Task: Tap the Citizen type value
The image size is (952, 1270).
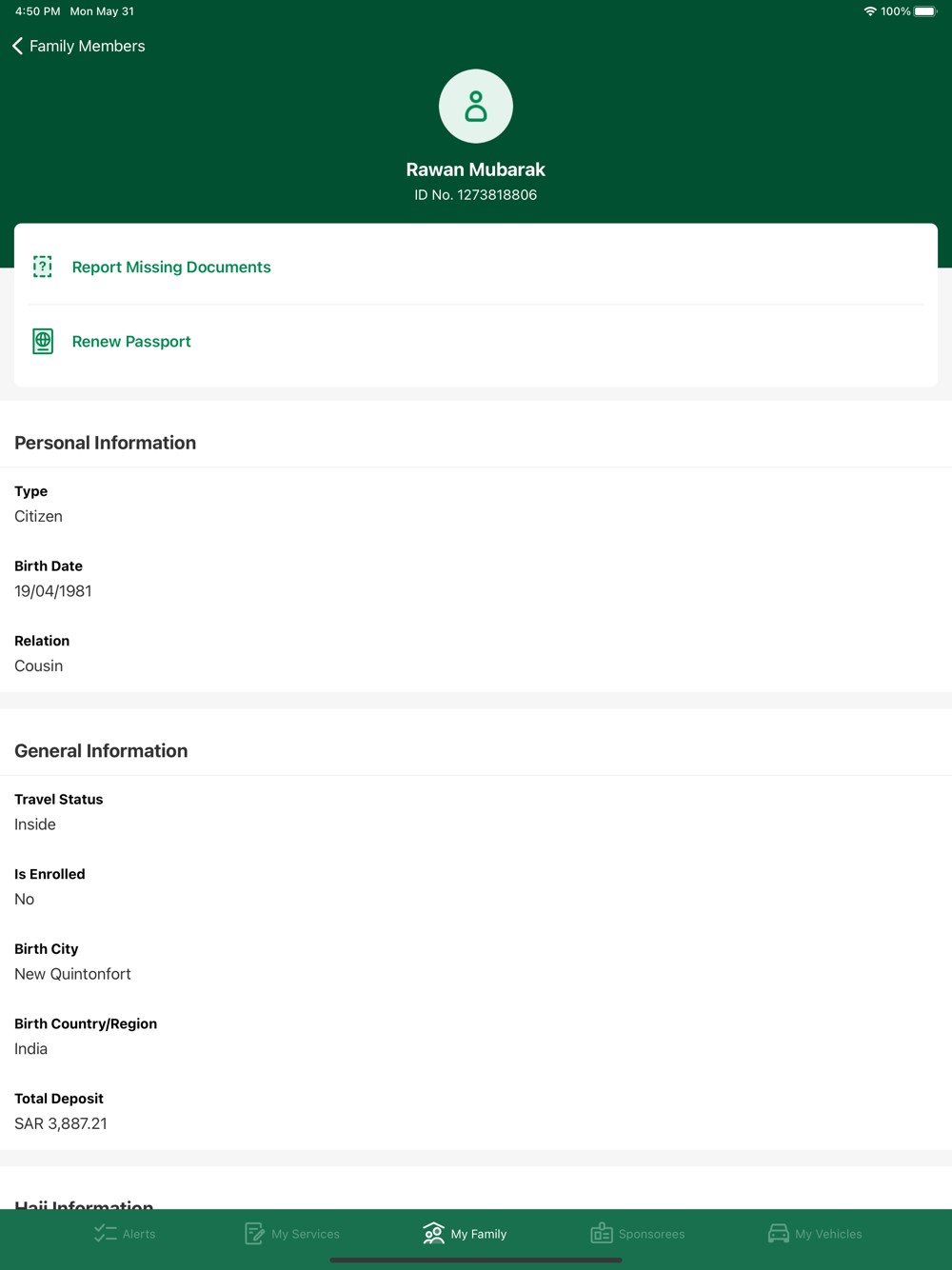Action: click(39, 516)
